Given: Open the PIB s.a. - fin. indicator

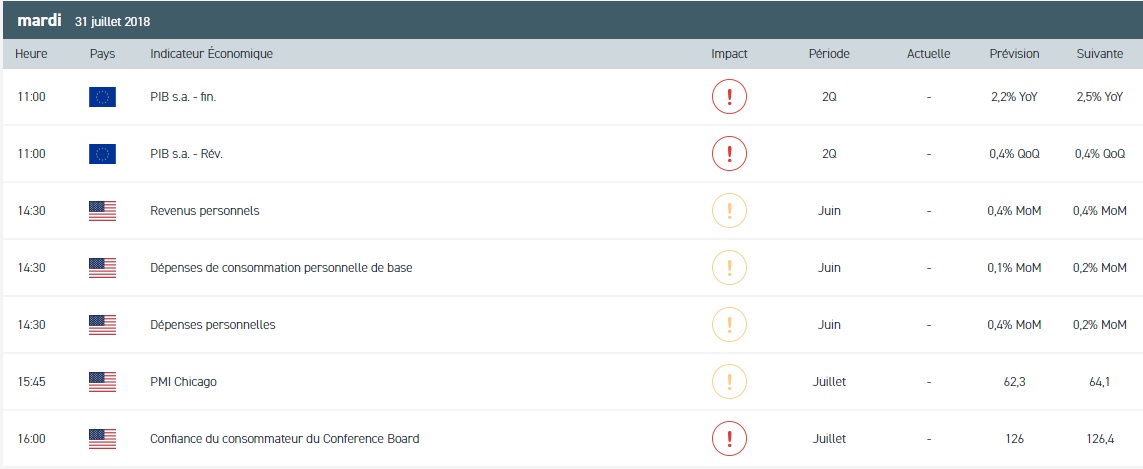Looking at the screenshot, I should [183, 97].
